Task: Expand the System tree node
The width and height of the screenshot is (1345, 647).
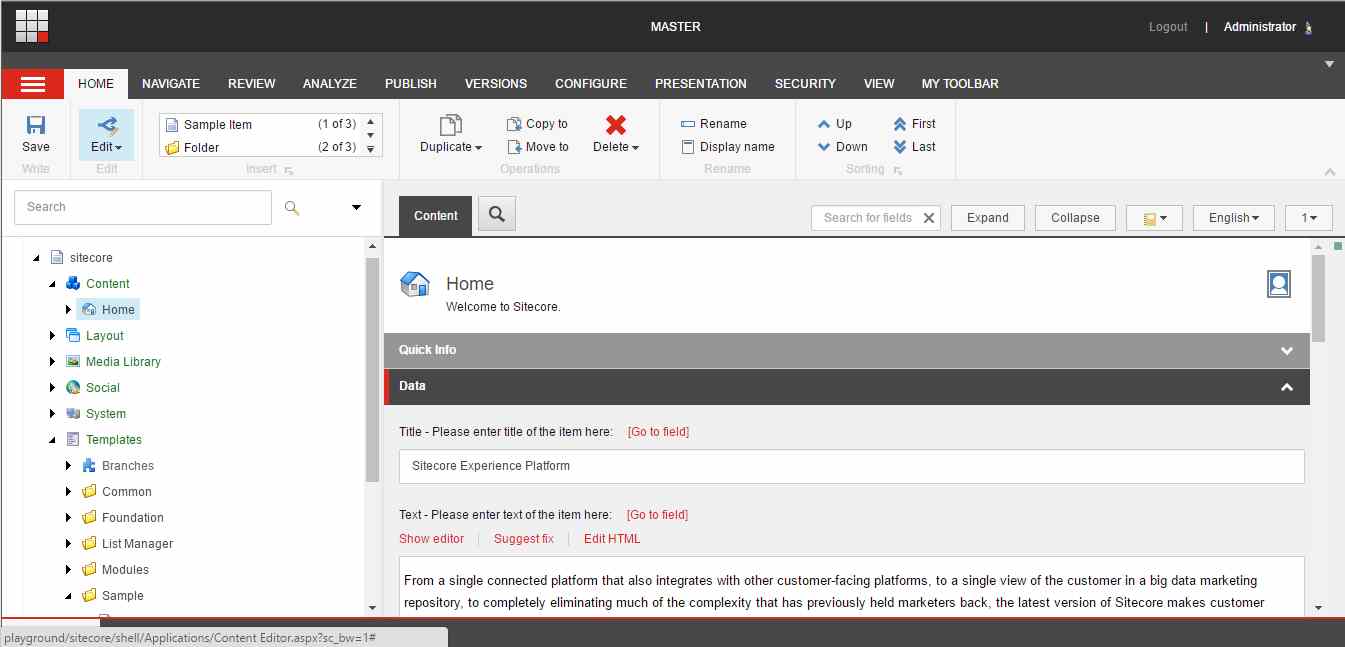Action: (x=53, y=414)
